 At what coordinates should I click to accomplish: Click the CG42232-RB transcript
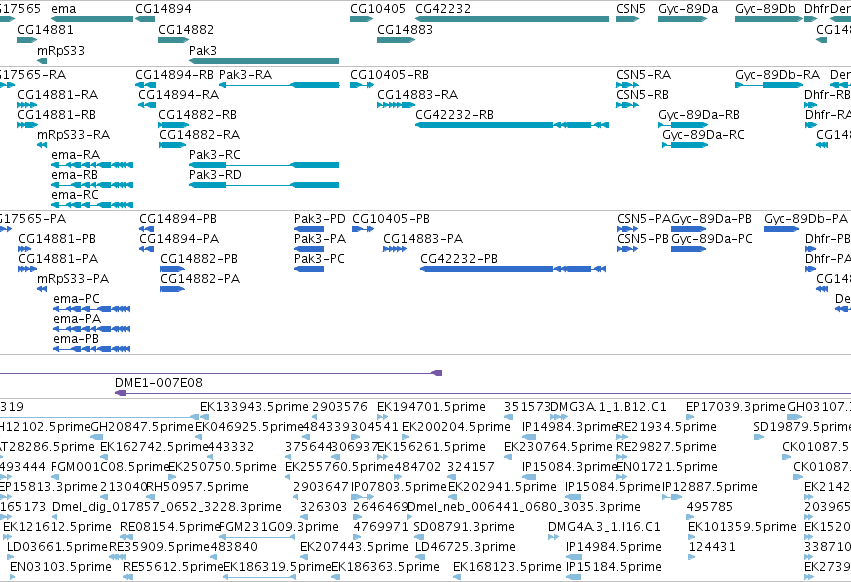[512, 125]
